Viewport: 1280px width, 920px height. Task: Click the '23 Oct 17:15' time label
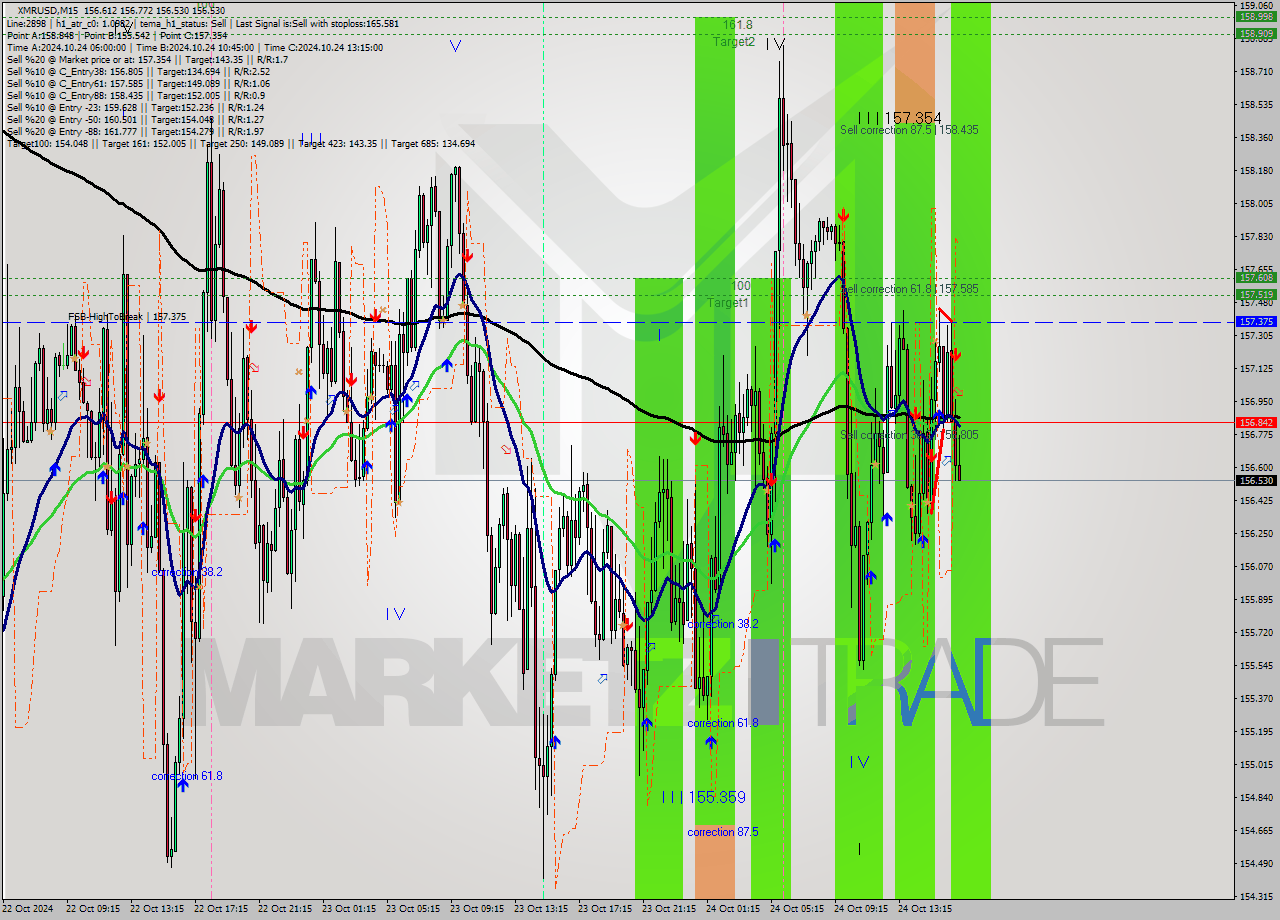pos(605,909)
